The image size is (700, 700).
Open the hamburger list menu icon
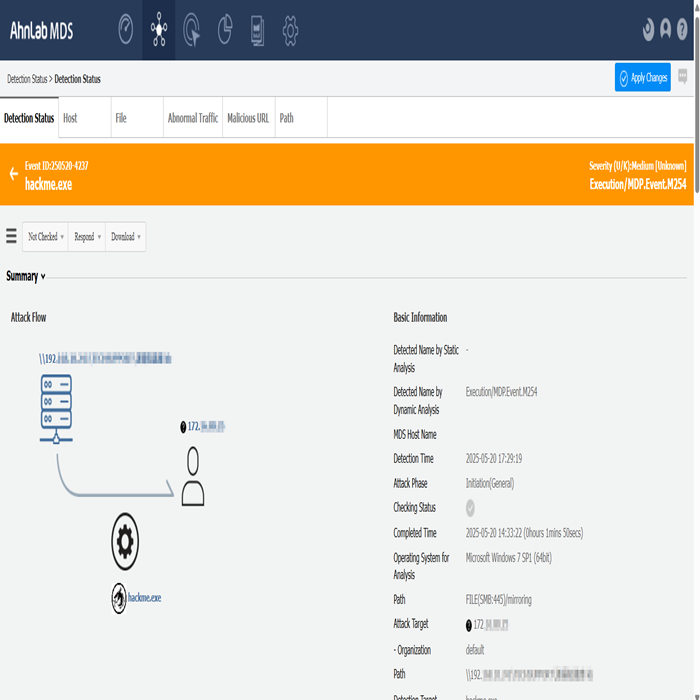(11, 236)
